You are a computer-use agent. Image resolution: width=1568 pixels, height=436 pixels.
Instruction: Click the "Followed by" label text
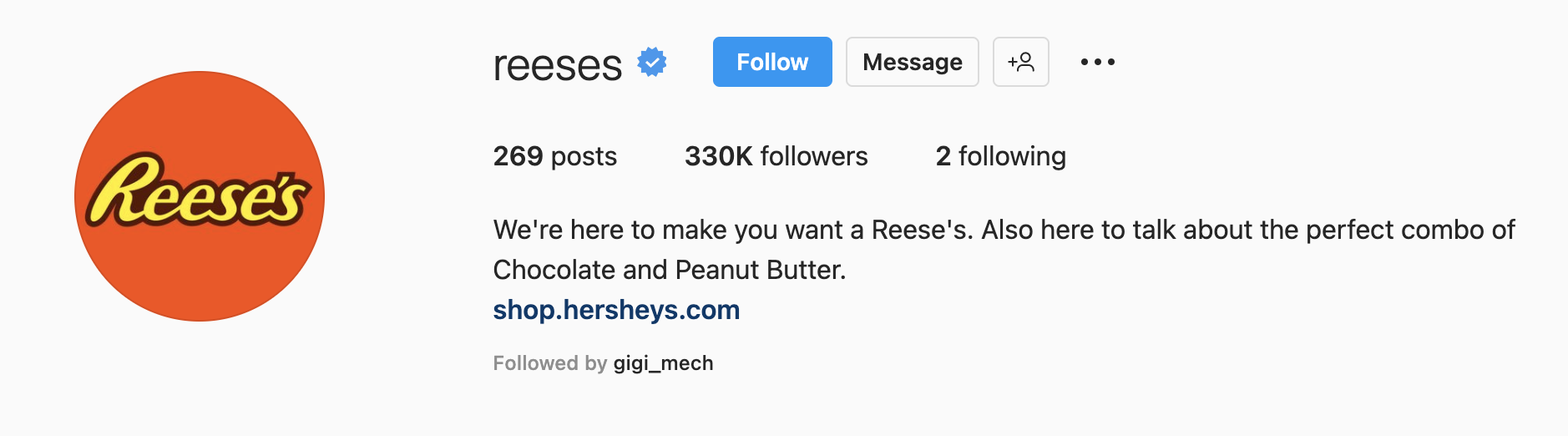549,363
